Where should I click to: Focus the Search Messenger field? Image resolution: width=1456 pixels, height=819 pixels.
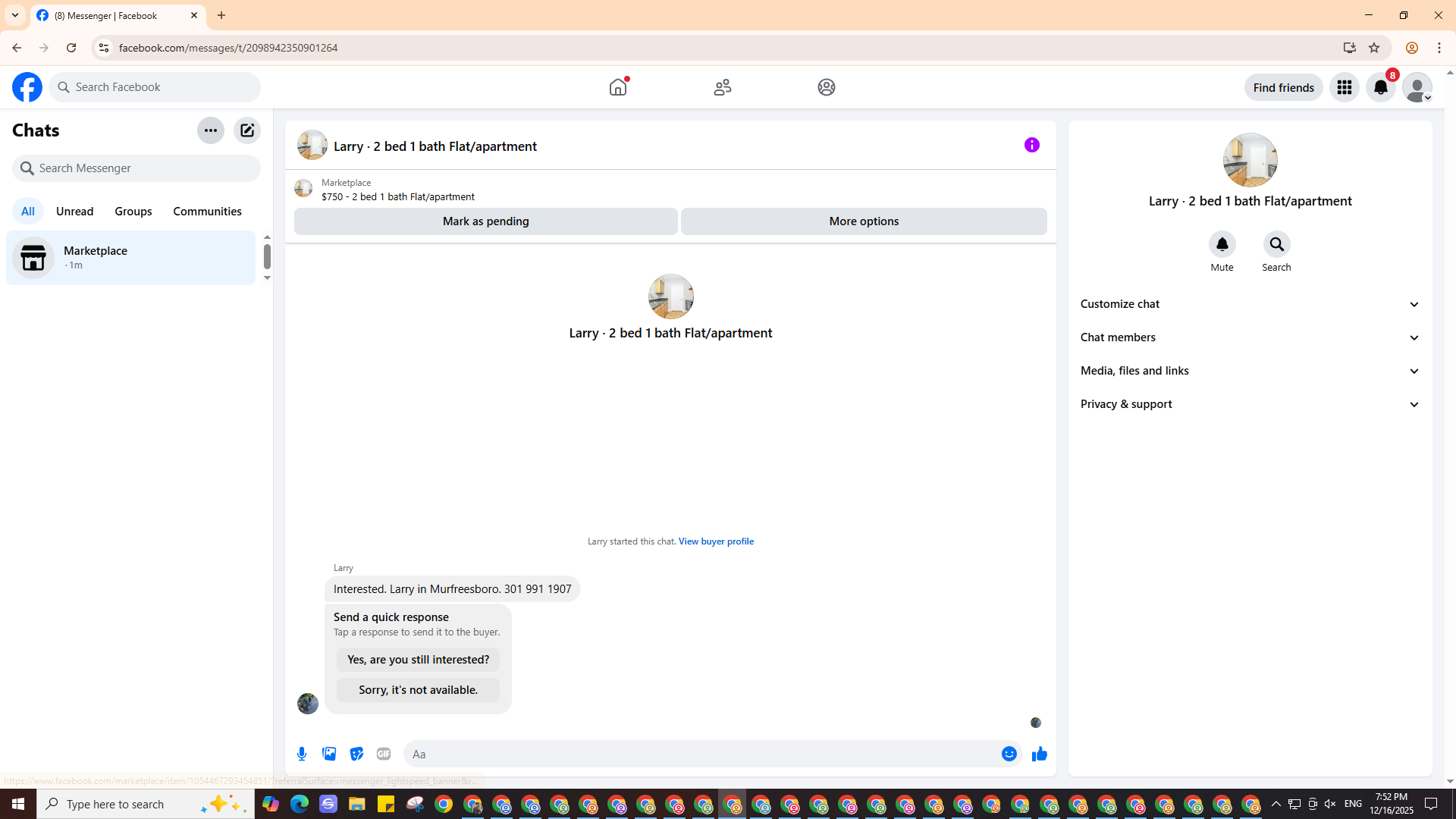click(x=136, y=168)
